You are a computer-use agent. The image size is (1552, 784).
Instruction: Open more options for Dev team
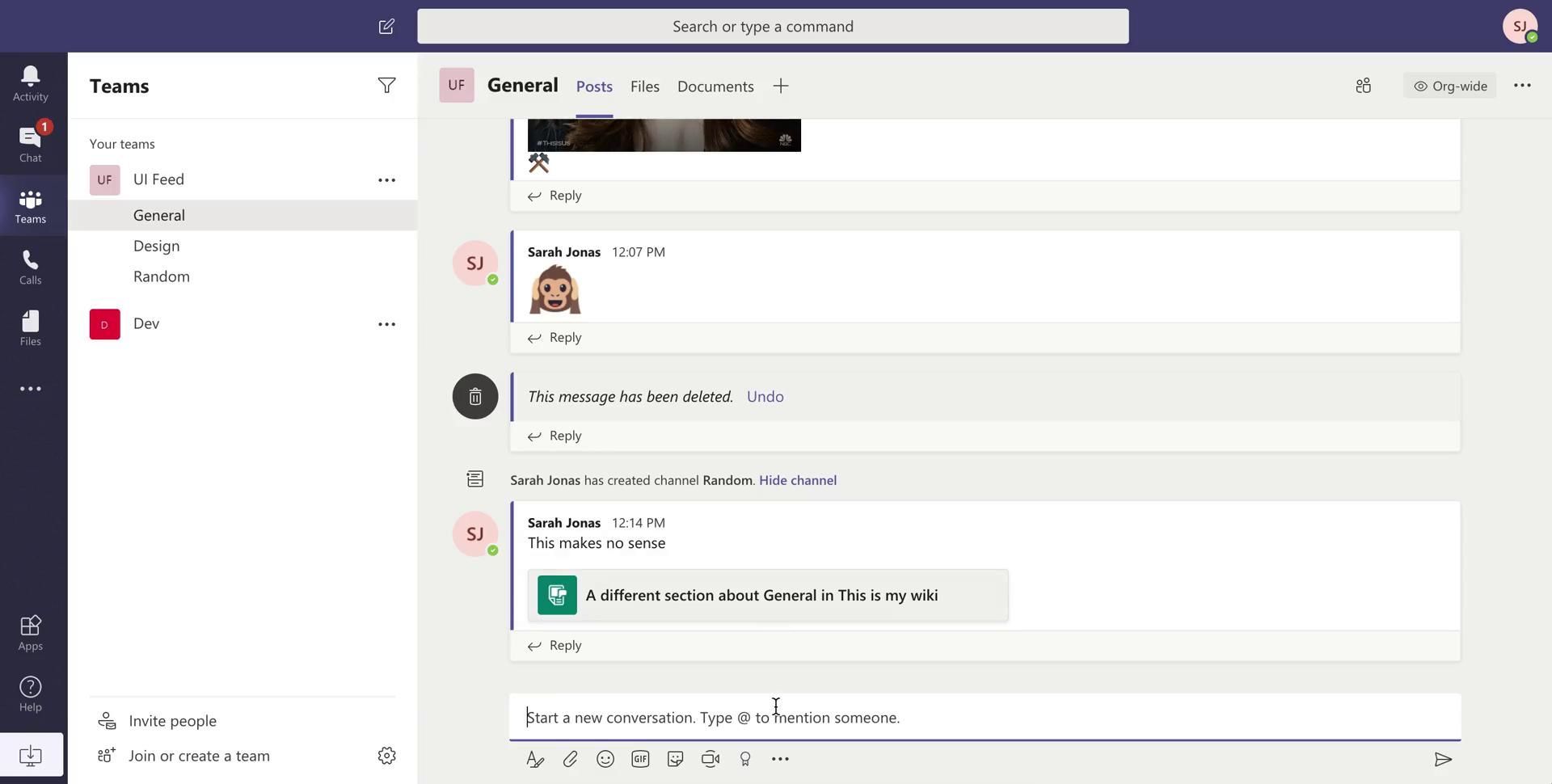point(386,324)
